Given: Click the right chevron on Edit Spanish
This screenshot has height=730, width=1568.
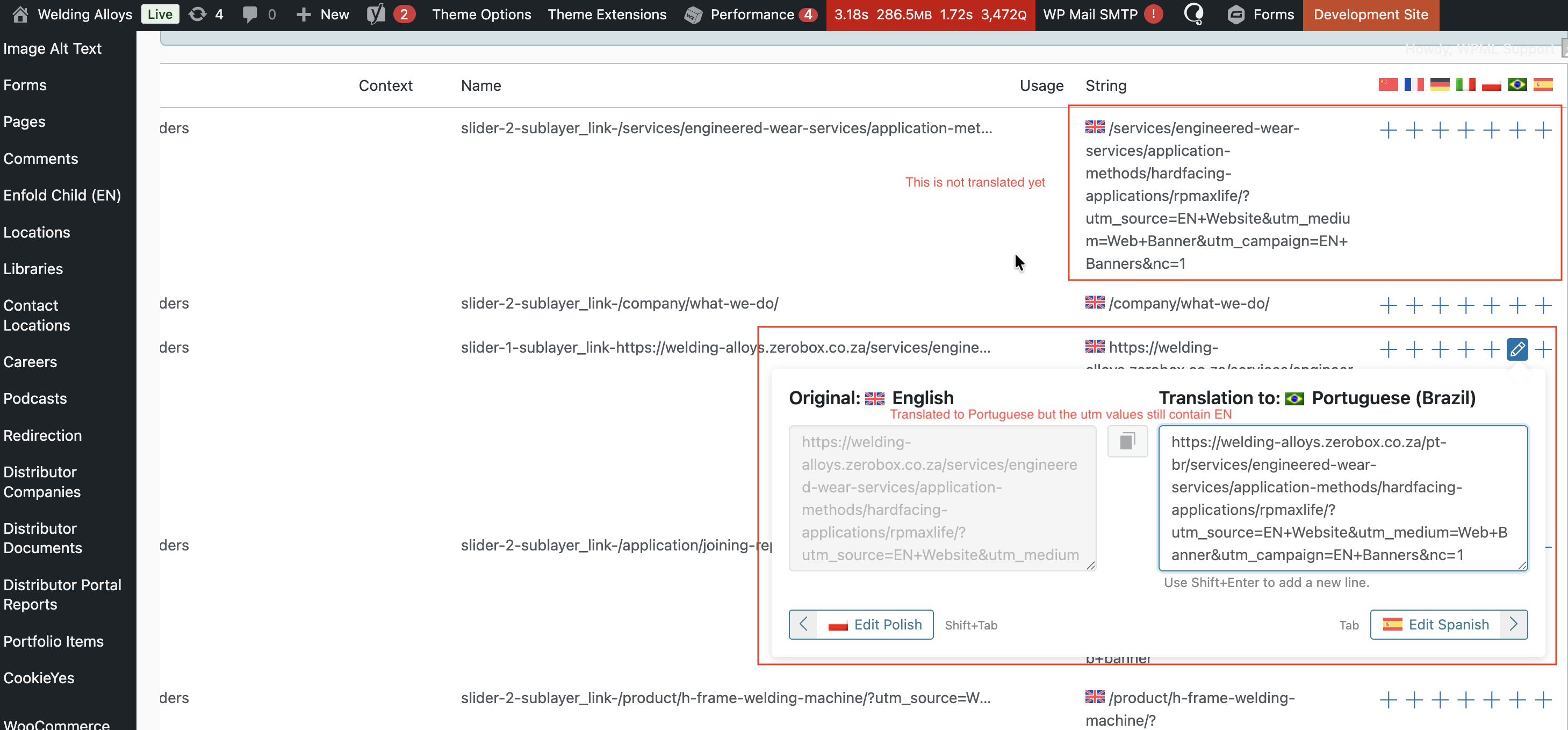Looking at the screenshot, I should click(x=1513, y=624).
